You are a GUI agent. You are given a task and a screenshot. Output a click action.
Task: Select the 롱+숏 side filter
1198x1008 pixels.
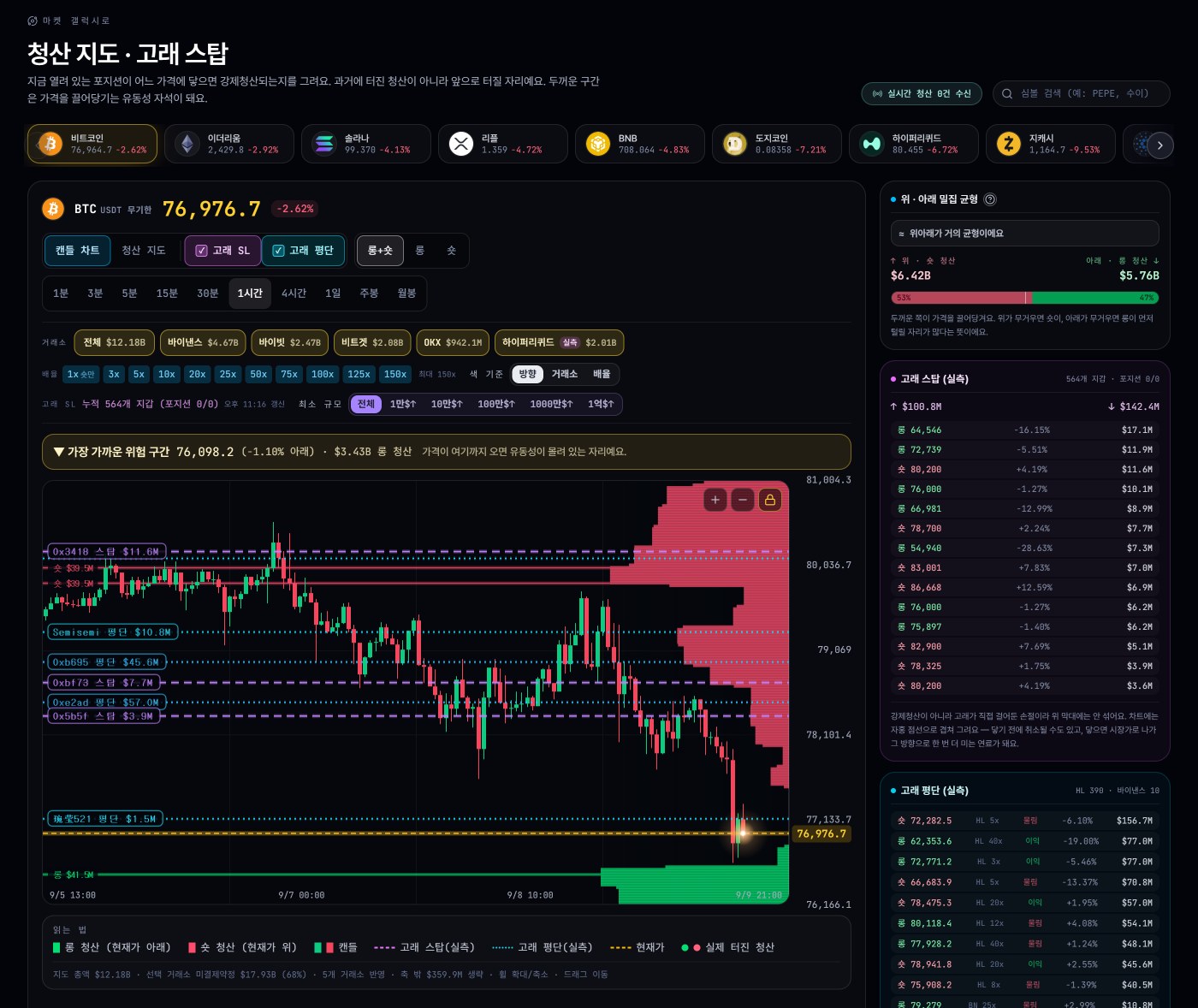click(x=380, y=251)
